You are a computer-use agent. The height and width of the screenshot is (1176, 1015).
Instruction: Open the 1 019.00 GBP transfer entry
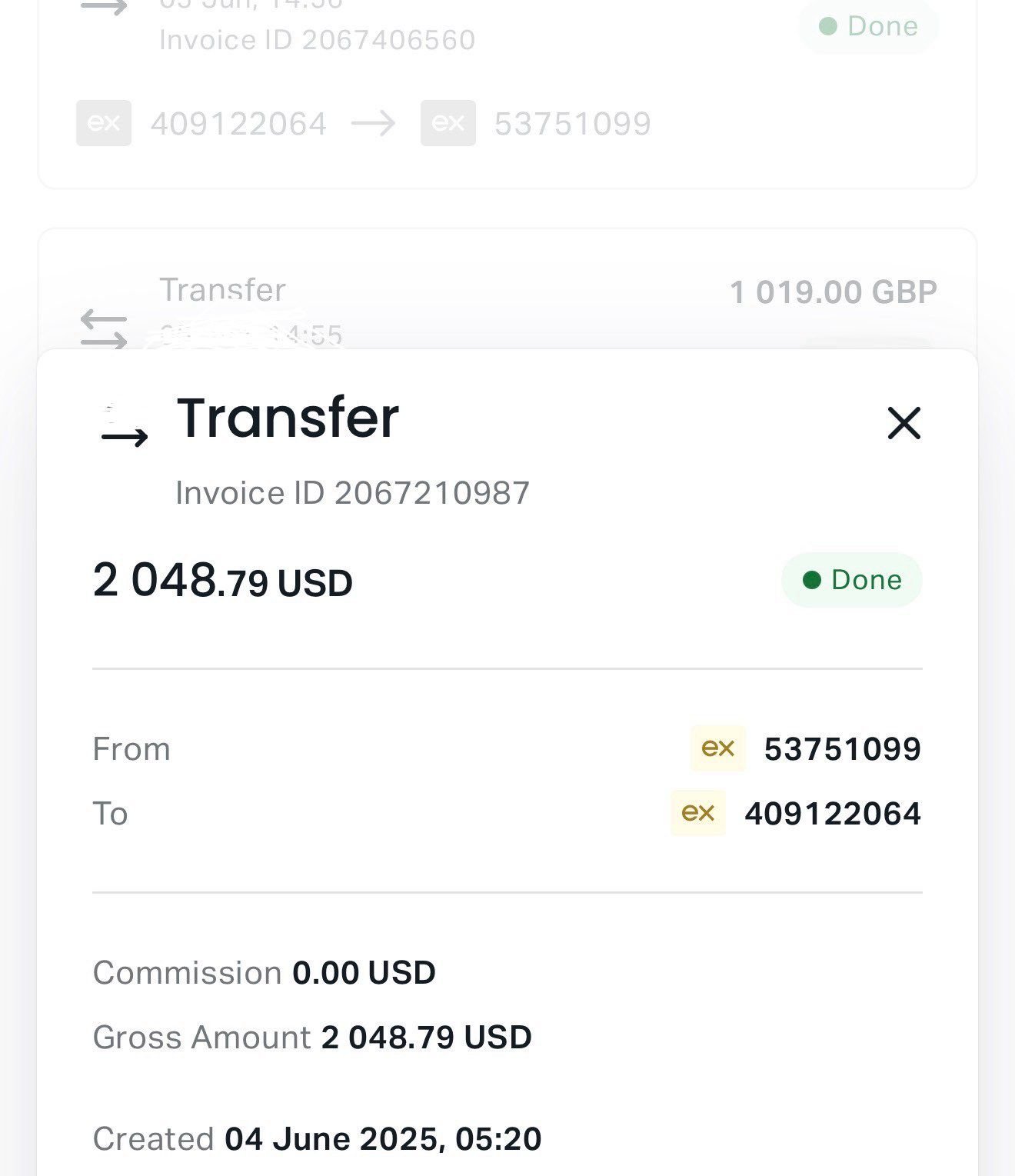833,292
